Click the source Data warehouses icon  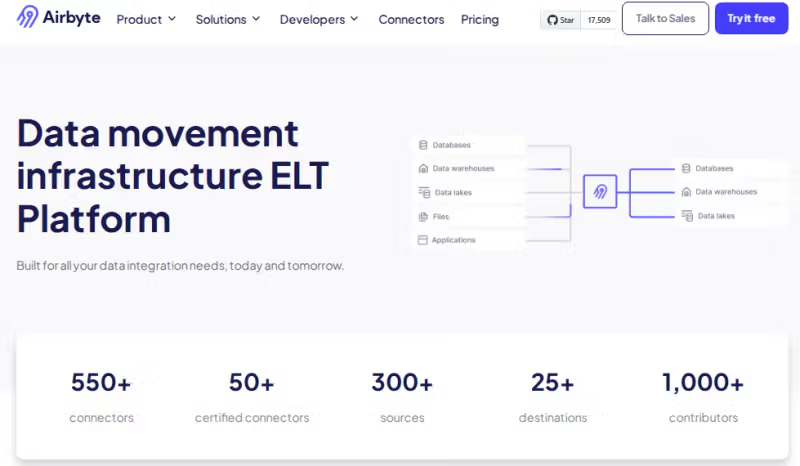pos(423,168)
